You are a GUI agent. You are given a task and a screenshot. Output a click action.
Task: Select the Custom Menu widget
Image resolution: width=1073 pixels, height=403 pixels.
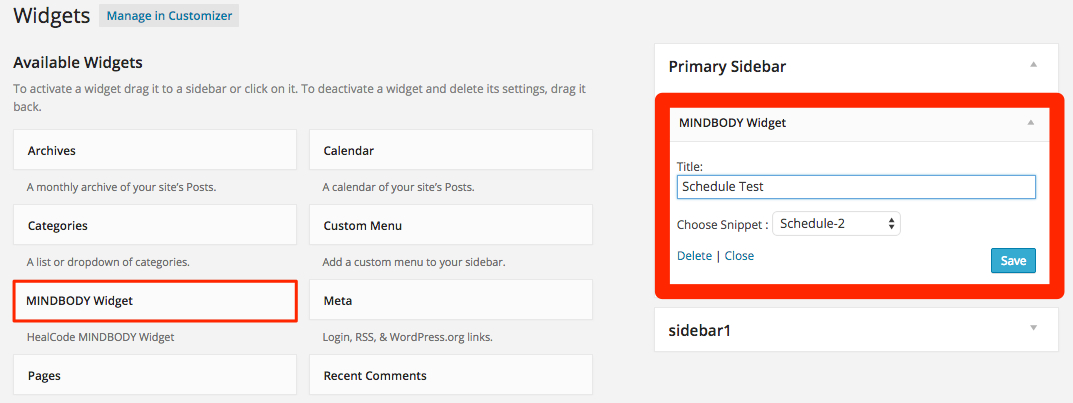451,225
